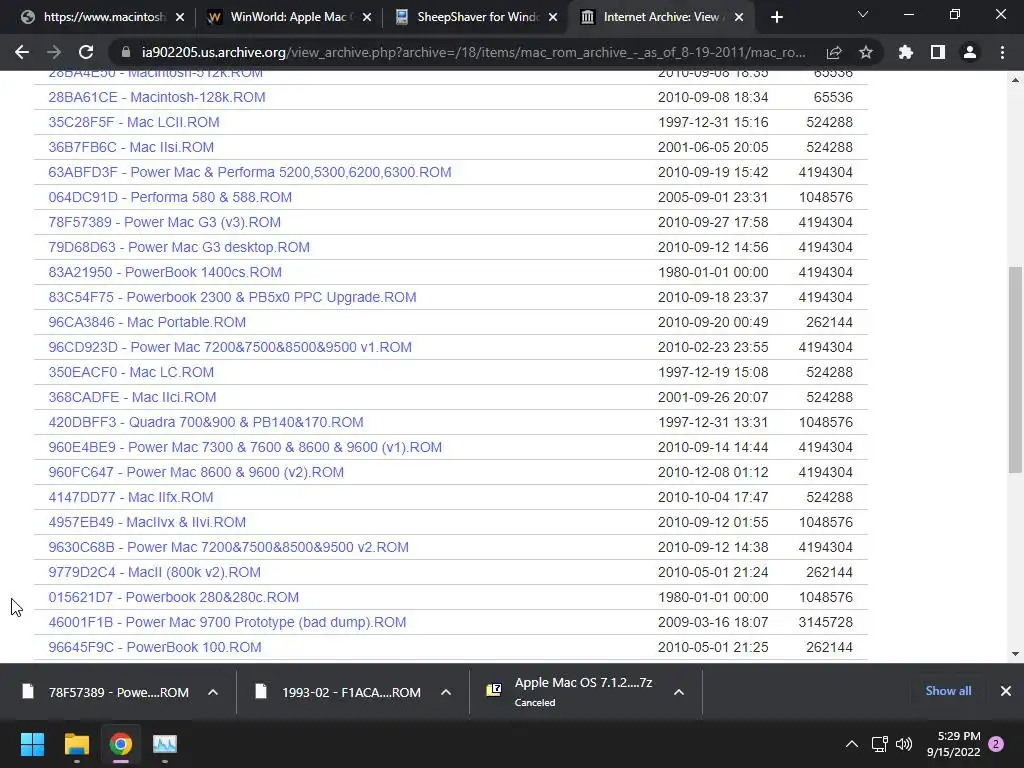Download Power Mac G3 desktop.ROM
1024x768 pixels.
coord(179,247)
